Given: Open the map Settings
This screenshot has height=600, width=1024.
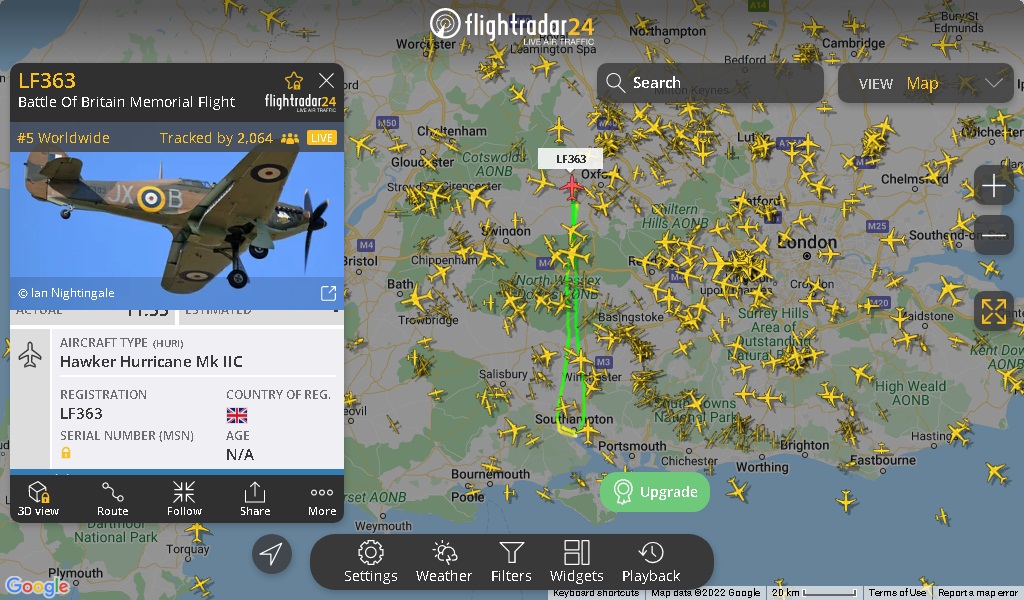Looking at the screenshot, I should pos(370,561).
